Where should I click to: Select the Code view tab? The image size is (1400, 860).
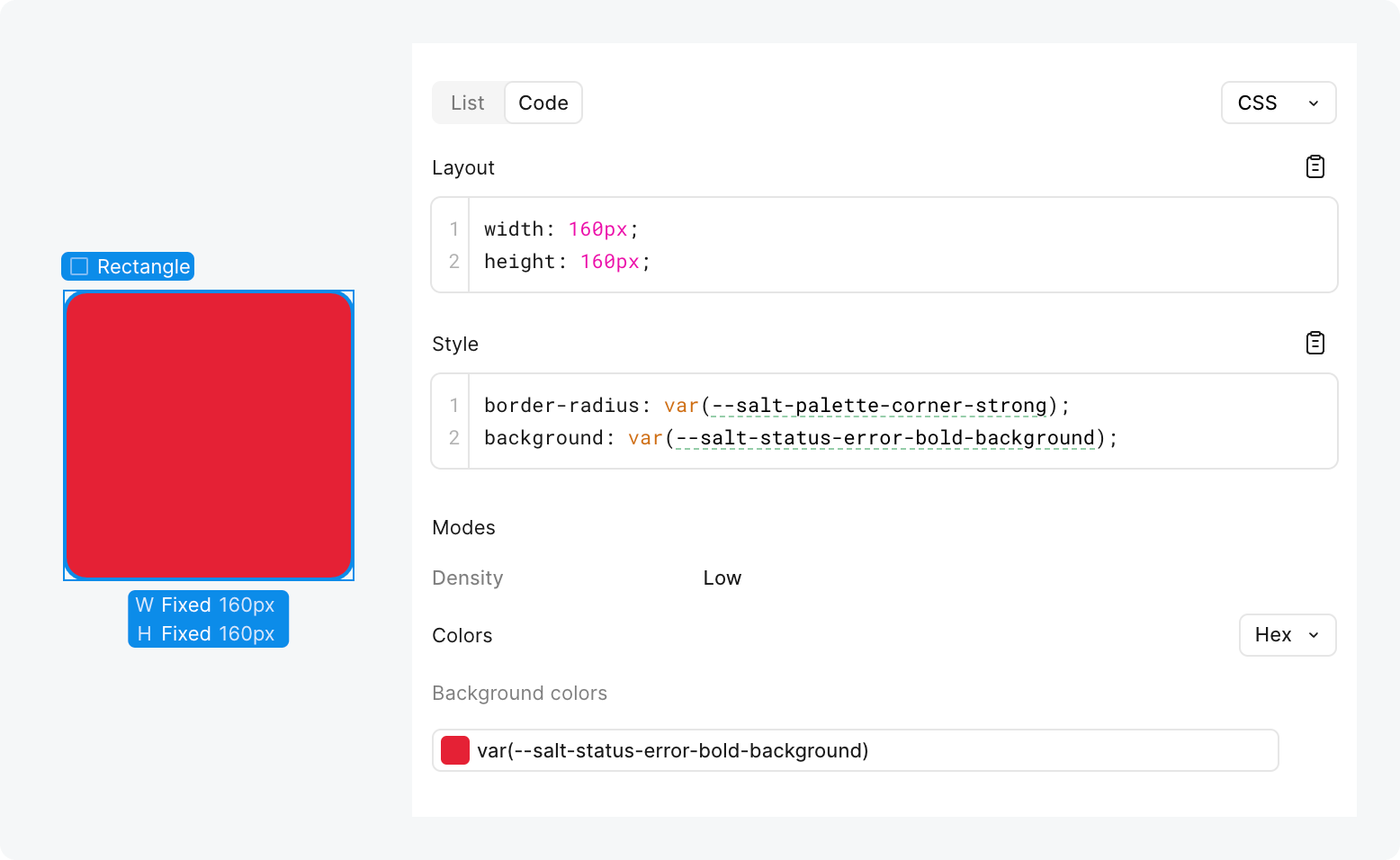click(543, 103)
